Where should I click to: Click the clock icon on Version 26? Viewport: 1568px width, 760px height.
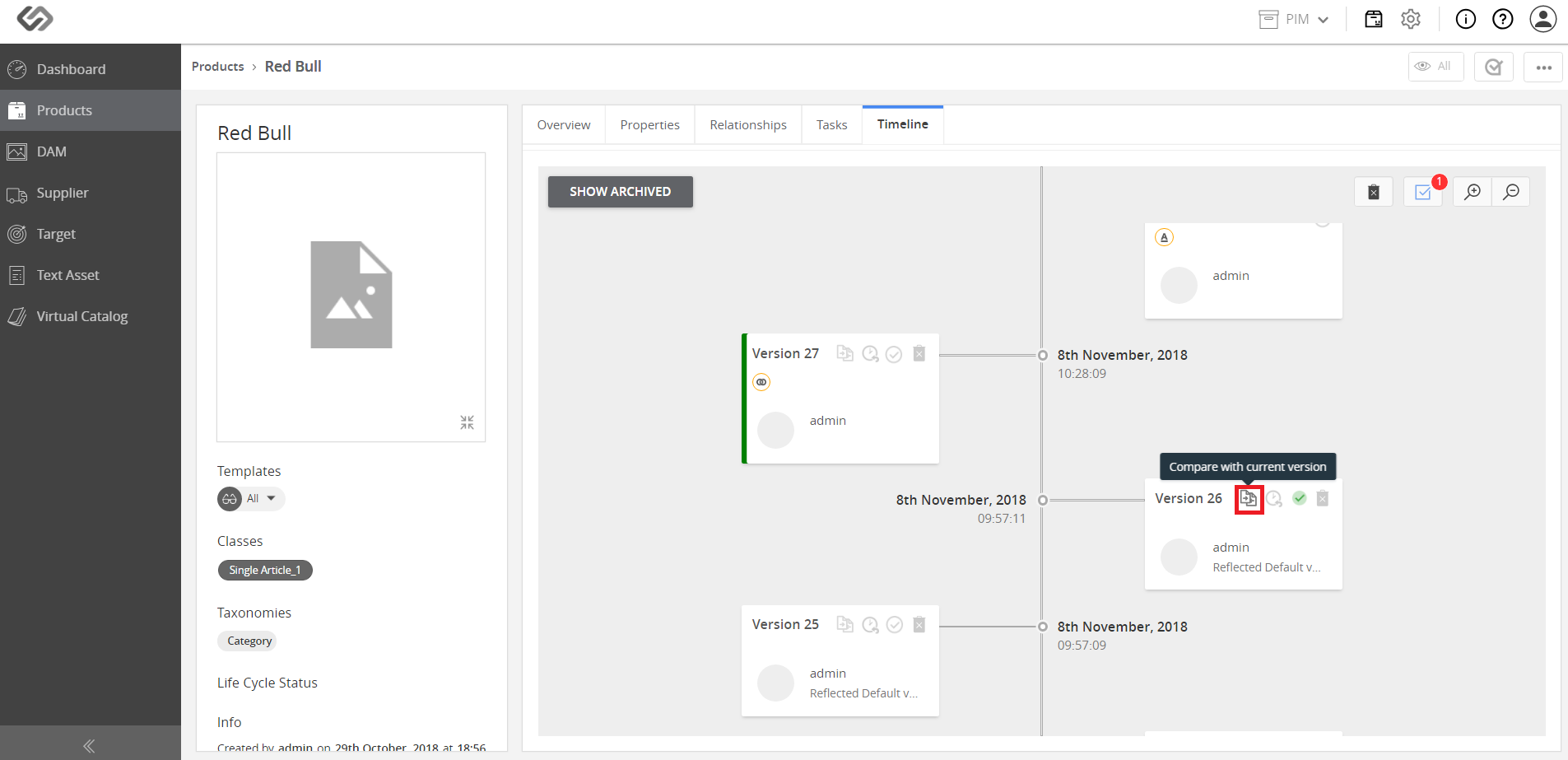point(1274,499)
